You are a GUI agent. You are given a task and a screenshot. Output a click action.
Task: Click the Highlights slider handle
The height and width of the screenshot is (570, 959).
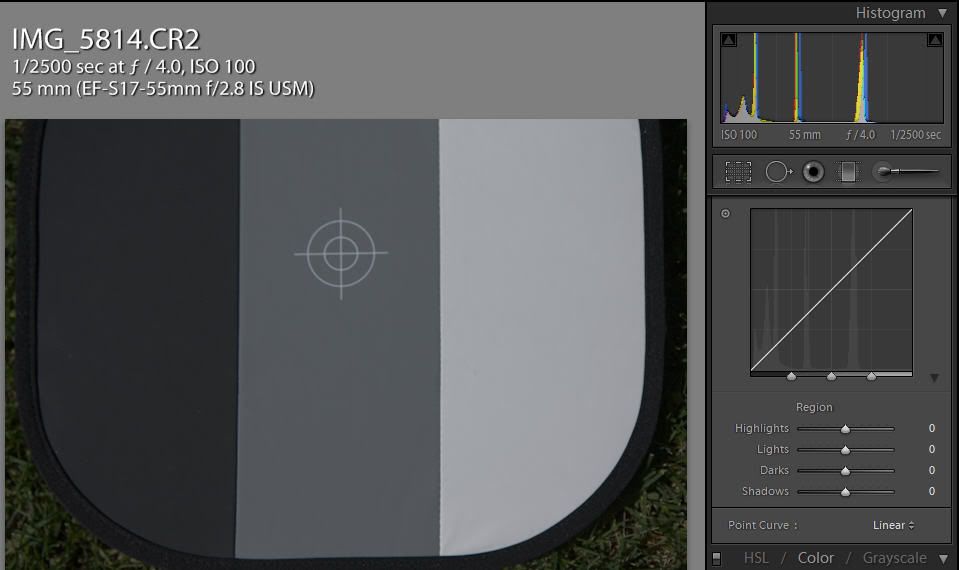845,428
